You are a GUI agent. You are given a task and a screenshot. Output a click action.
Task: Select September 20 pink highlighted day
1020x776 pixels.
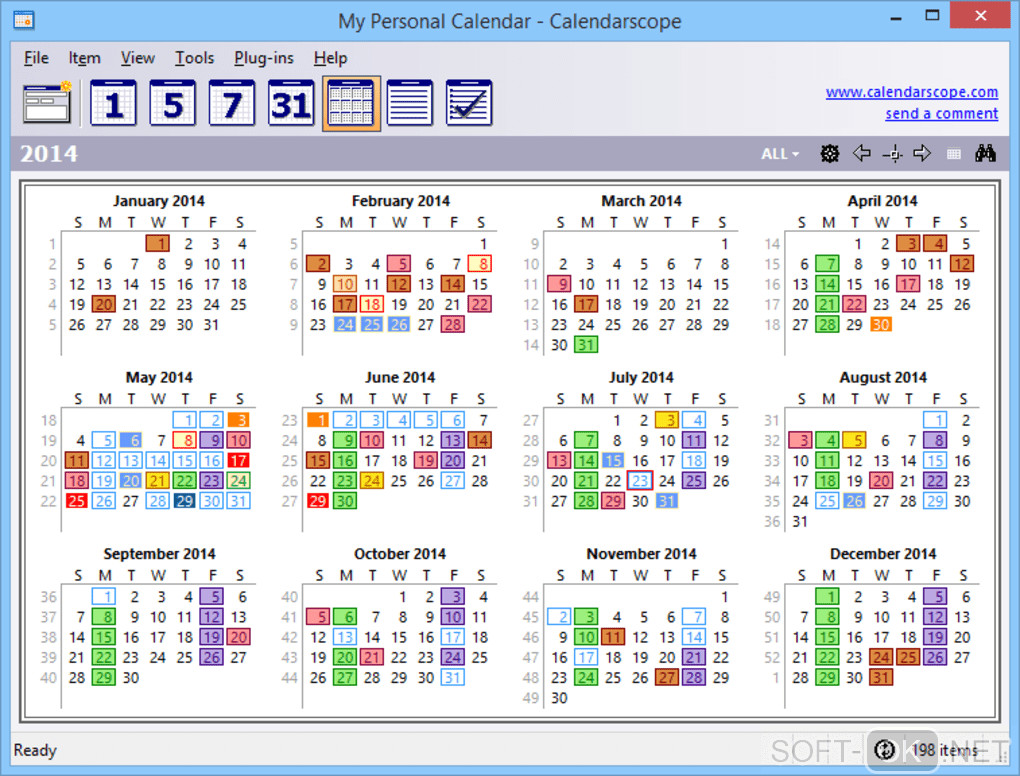pyautogui.click(x=239, y=637)
